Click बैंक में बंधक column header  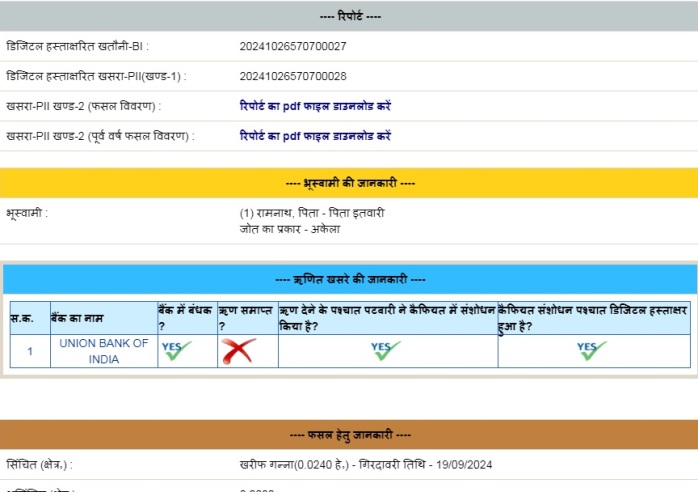pyautogui.click(x=187, y=318)
